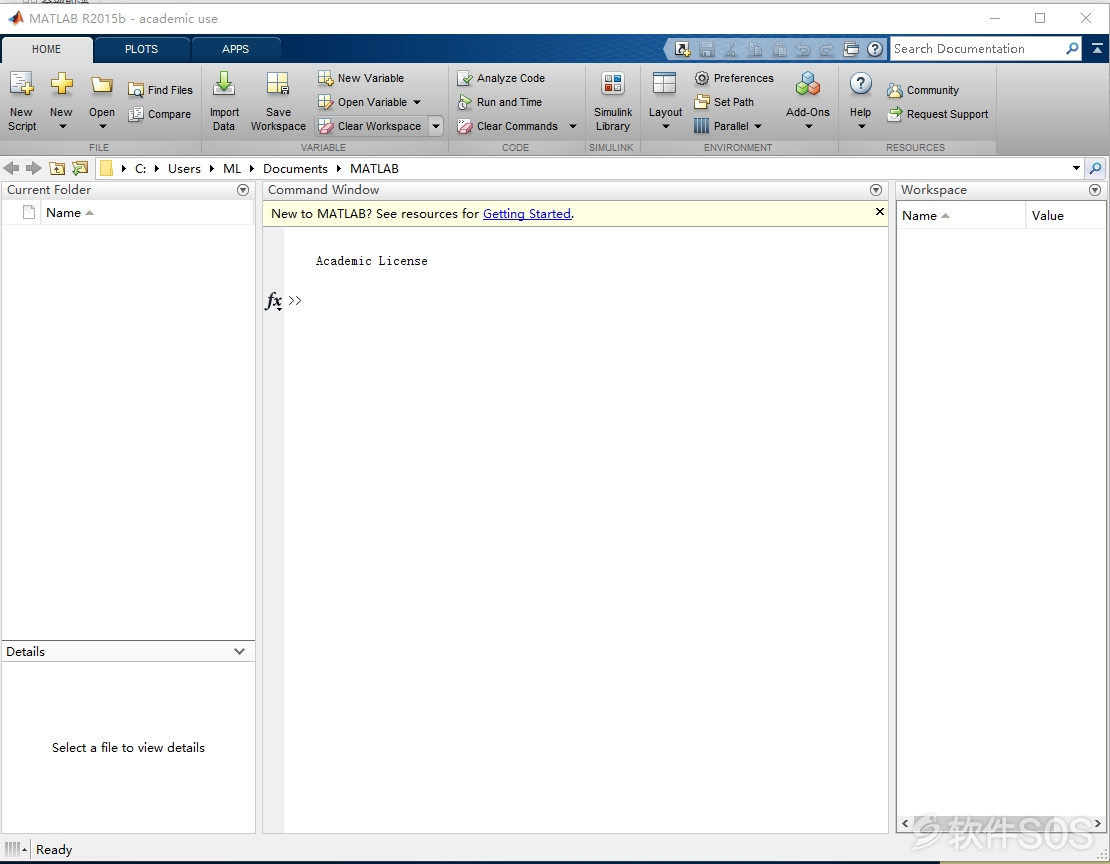This screenshot has width=1110, height=864.
Task: Open the New file menu
Action: click(x=61, y=101)
